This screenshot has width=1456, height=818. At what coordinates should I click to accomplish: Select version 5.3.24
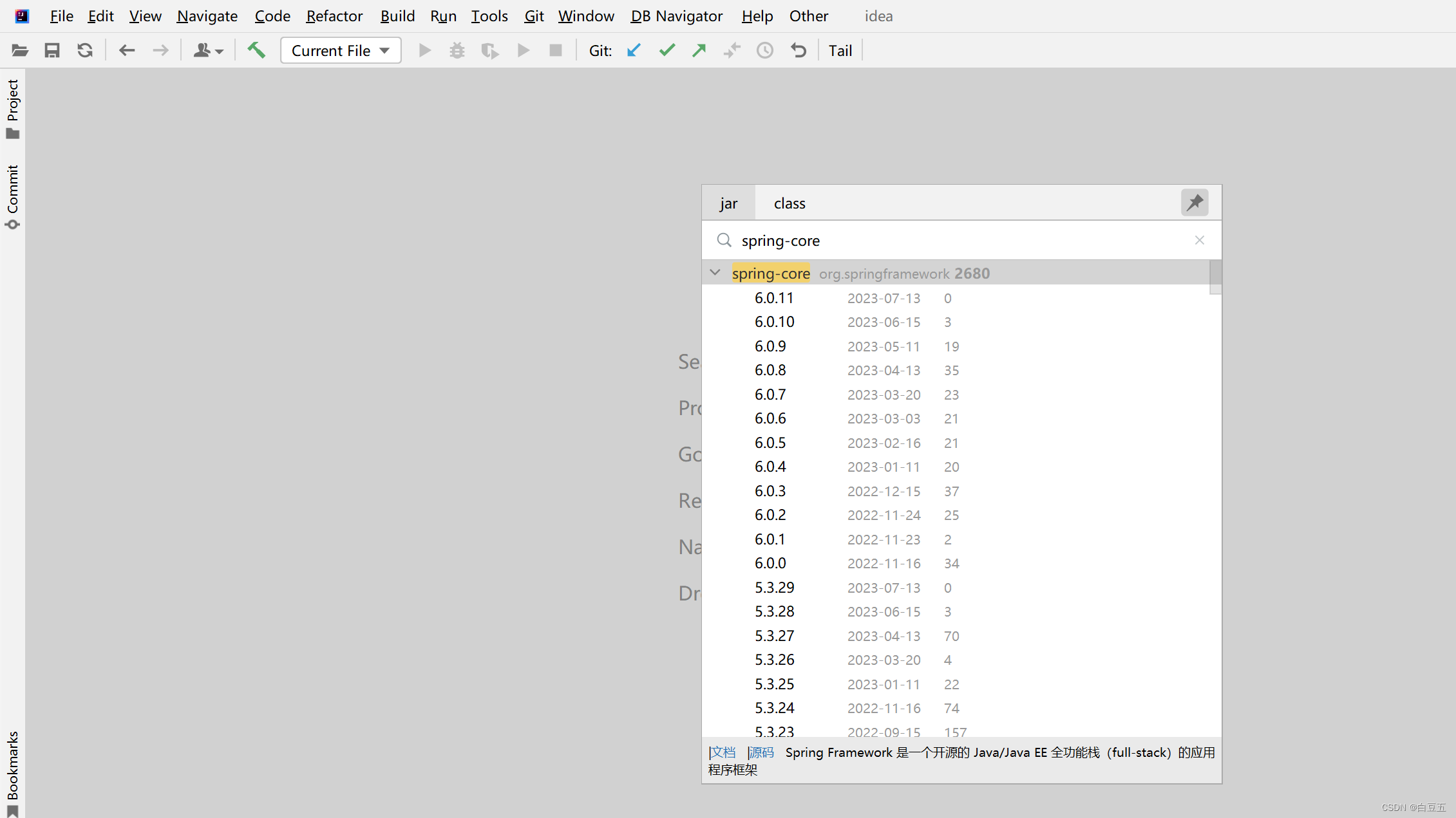(x=956, y=708)
